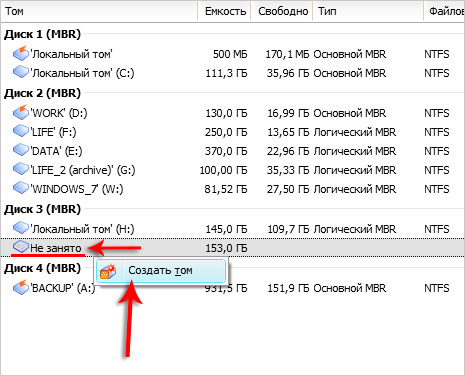Click the 27,50 ГБ free space value
Image resolution: width=465 pixels, height=376 pixels.
point(288,189)
